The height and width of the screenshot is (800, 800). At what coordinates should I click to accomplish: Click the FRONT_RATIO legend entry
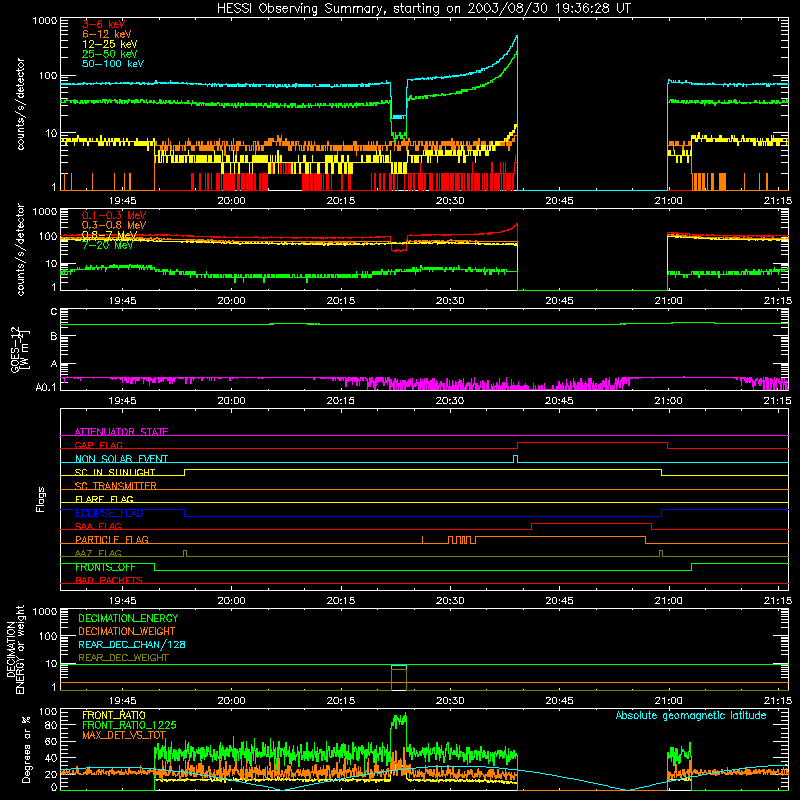(x=114, y=715)
